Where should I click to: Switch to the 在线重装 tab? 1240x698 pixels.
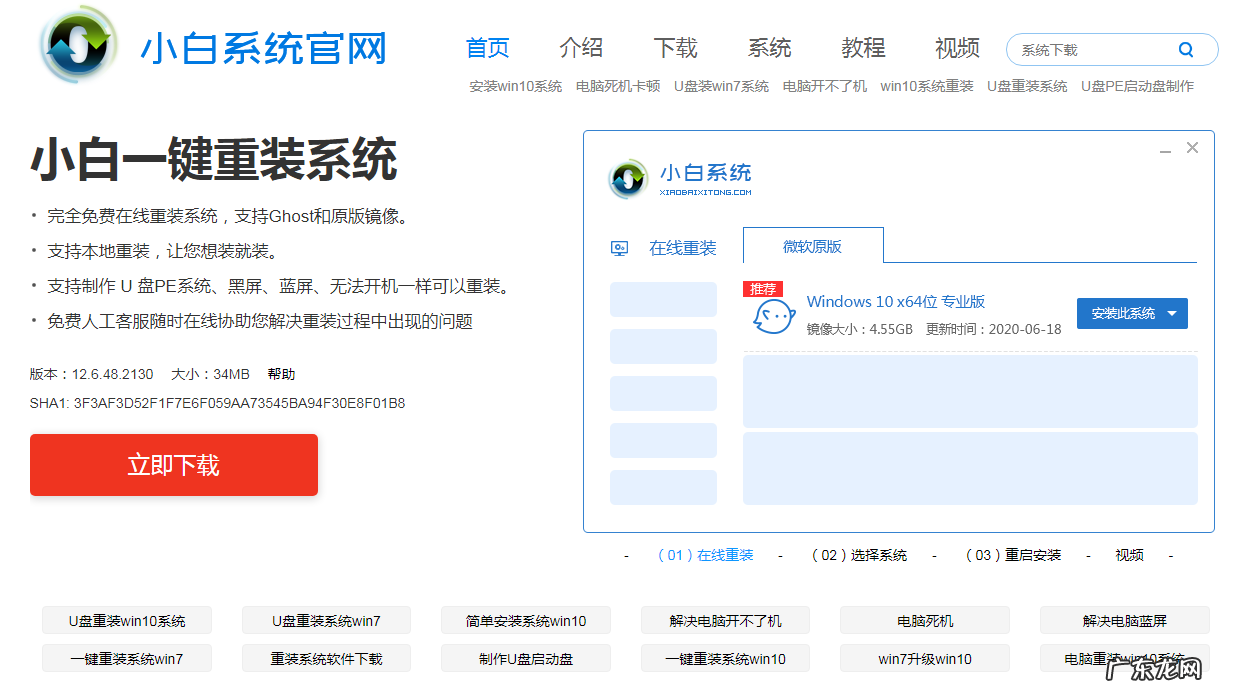(x=683, y=247)
